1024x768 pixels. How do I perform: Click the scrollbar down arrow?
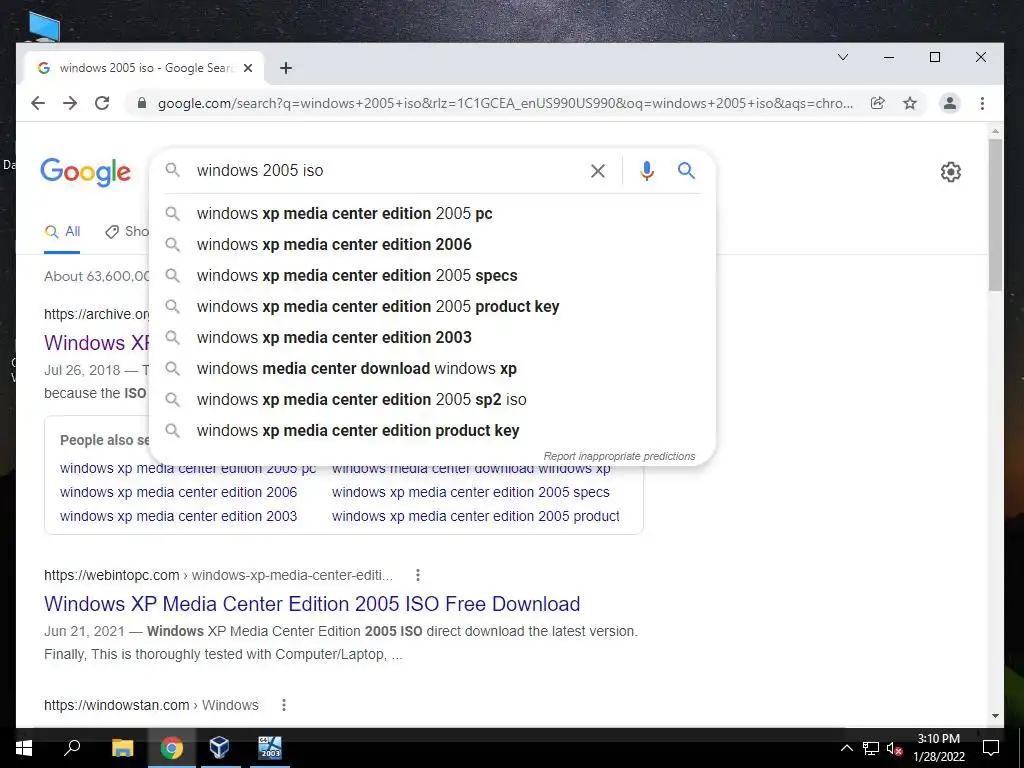995,716
